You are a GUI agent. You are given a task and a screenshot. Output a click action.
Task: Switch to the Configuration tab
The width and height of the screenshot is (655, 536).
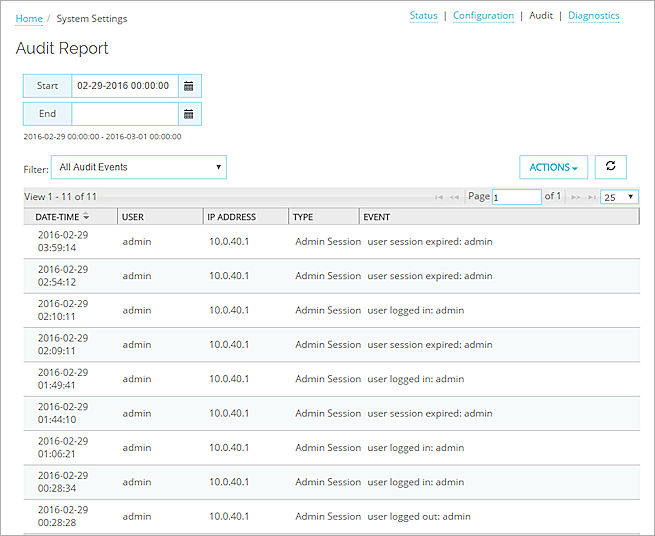(x=483, y=16)
